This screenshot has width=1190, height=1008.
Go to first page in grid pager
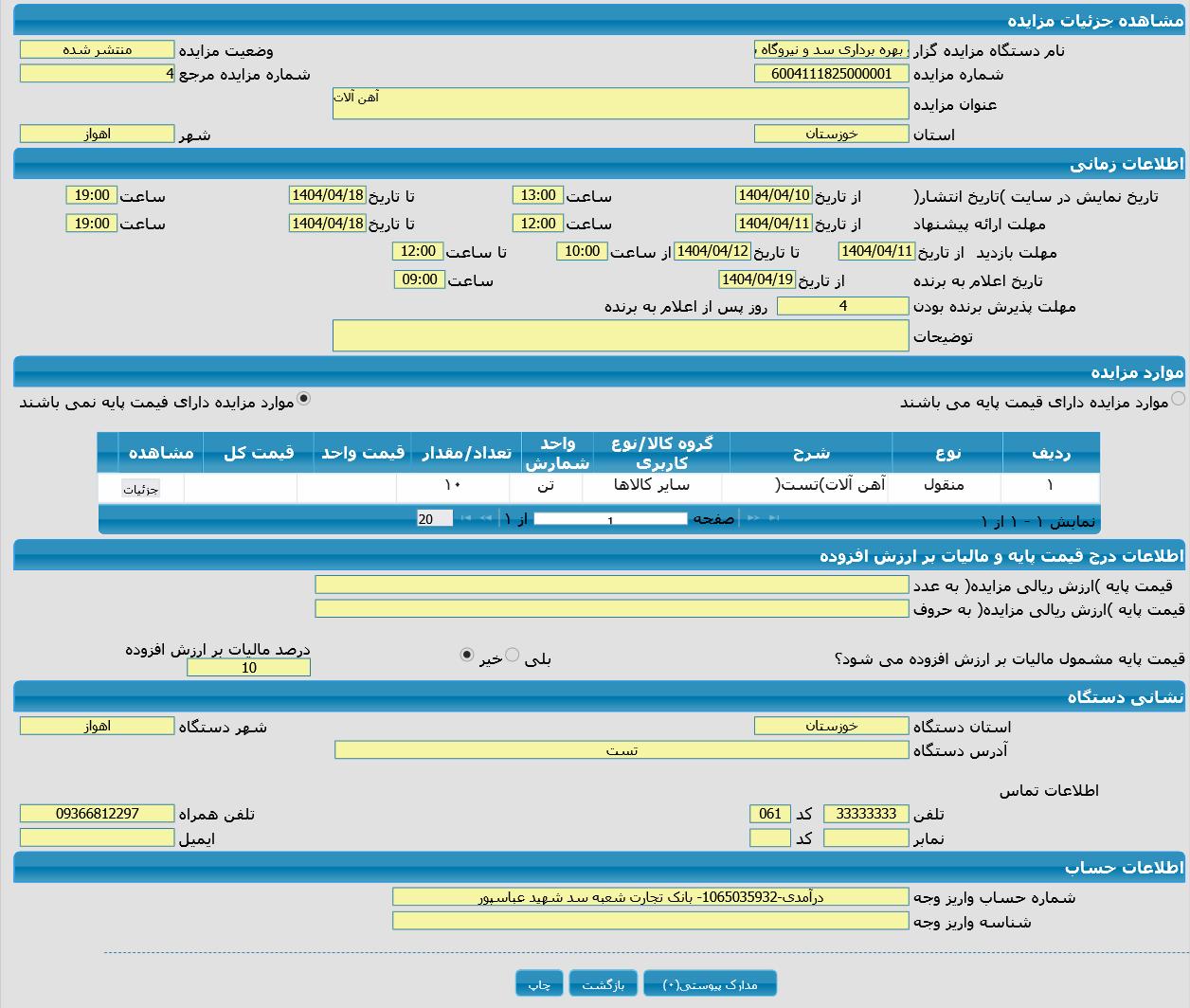click(x=774, y=518)
